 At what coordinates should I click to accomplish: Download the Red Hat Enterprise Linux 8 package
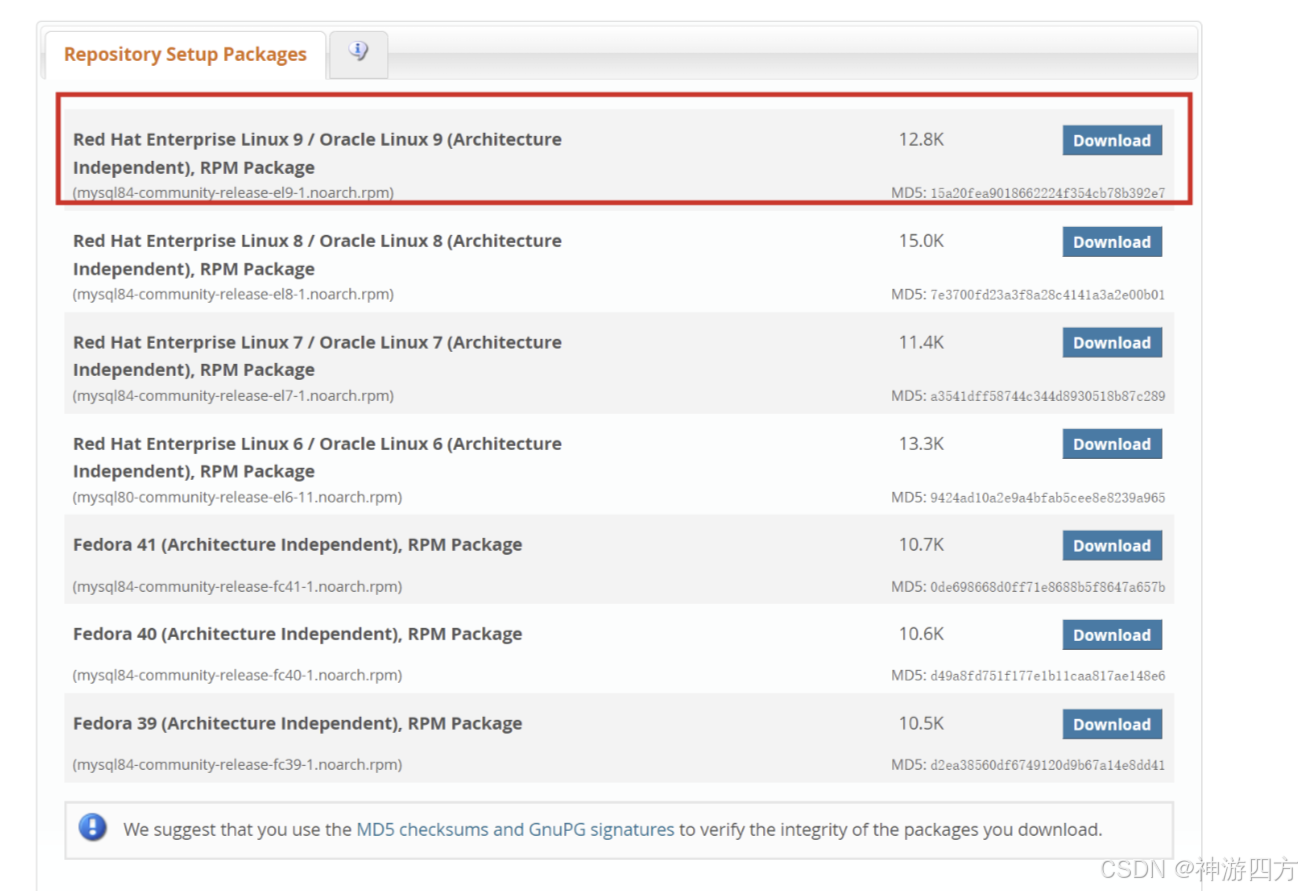pyautogui.click(x=1112, y=242)
